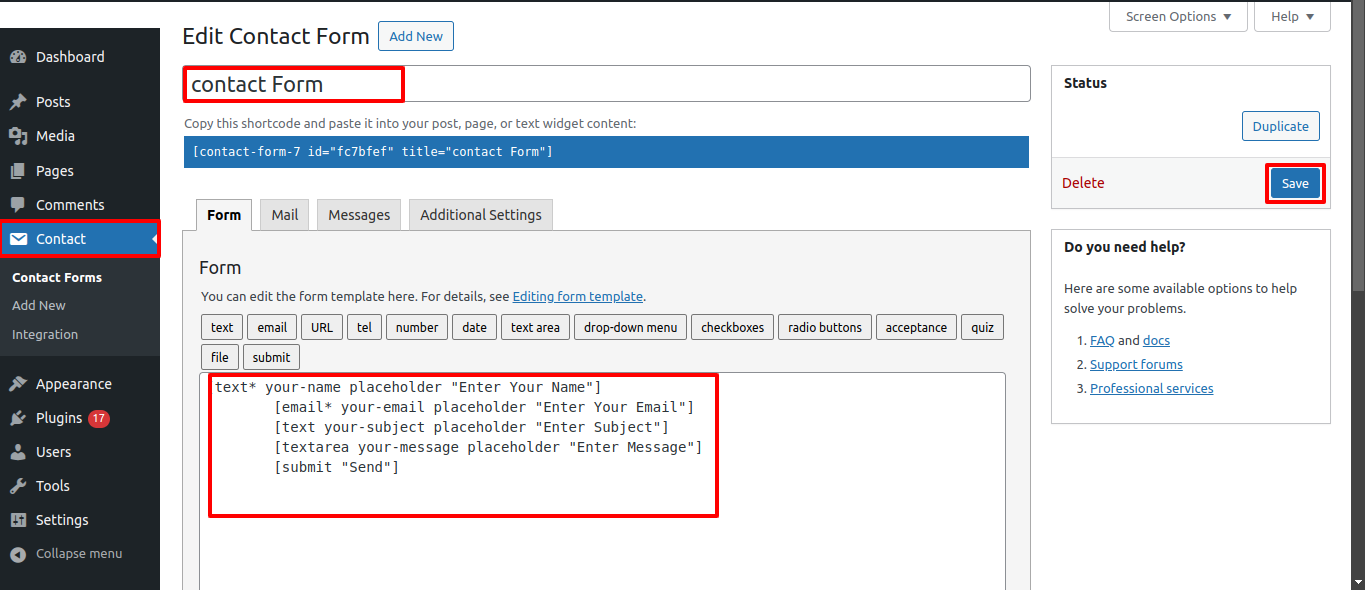This screenshot has height=590, width=1365.
Task: Collapse the admin sidebar menu
Action: click(66, 554)
